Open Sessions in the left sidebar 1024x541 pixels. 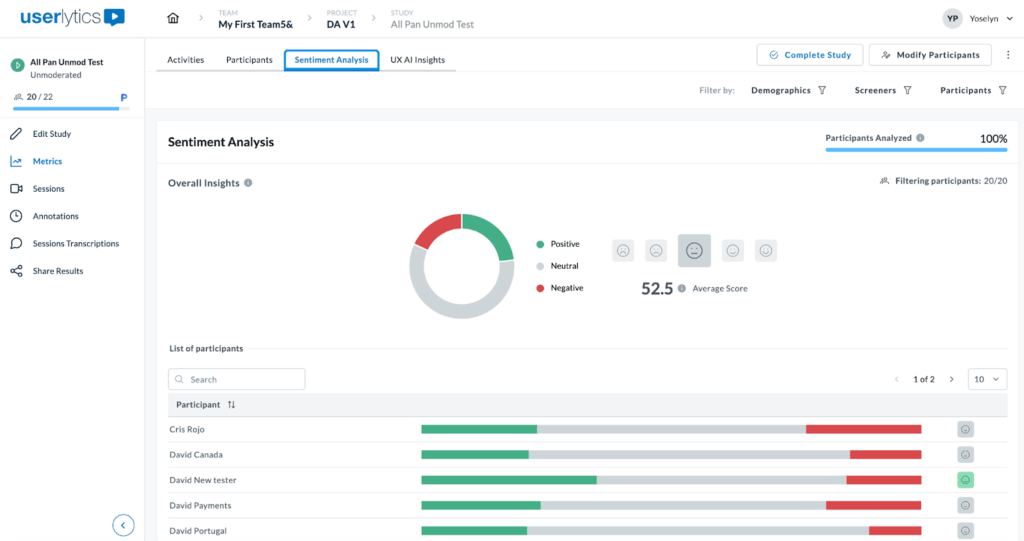48,189
